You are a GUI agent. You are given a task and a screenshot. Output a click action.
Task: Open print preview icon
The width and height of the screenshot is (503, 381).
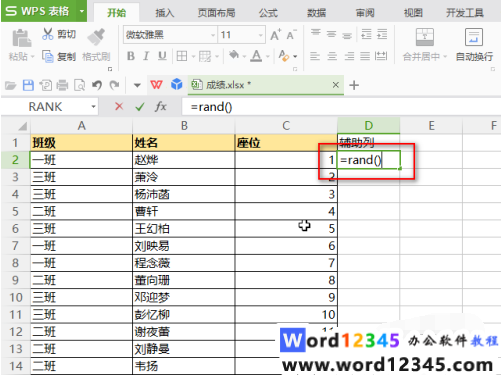point(79,86)
